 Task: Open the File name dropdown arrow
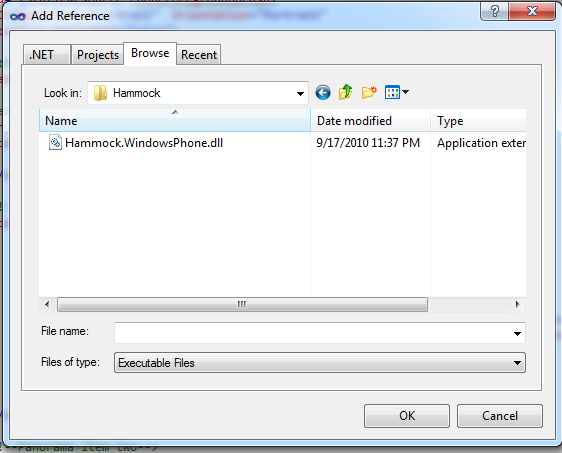pos(517,333)
